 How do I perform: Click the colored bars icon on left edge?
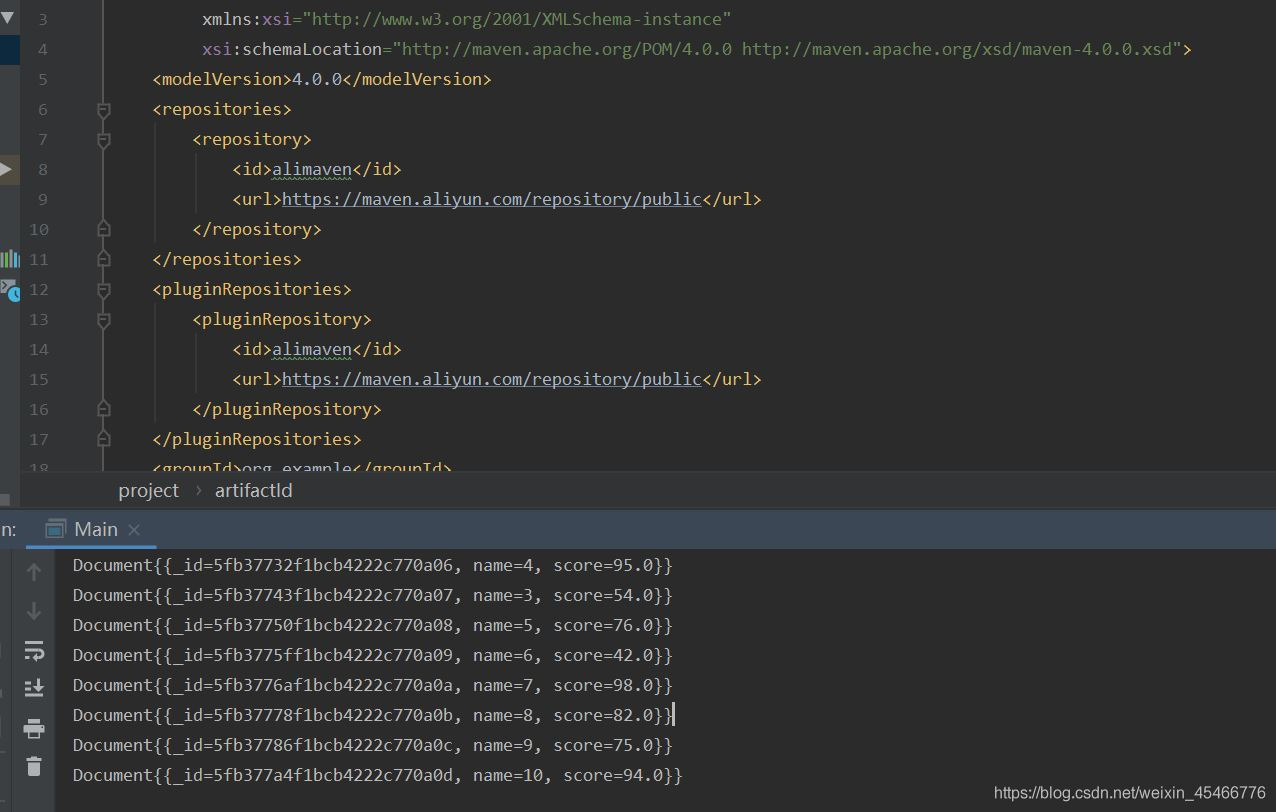tap(9, 259)
